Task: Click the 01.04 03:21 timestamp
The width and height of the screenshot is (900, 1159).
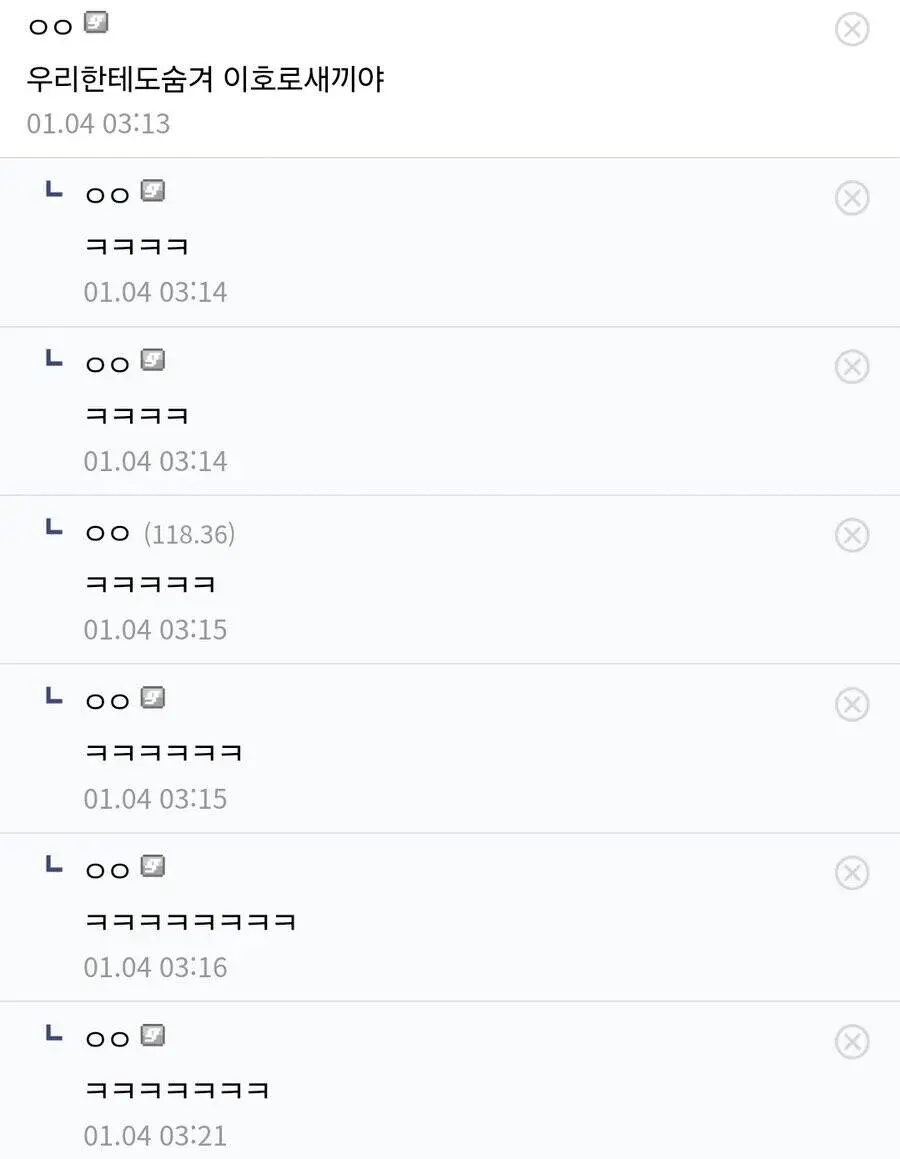Action: tap(155, 1136)
